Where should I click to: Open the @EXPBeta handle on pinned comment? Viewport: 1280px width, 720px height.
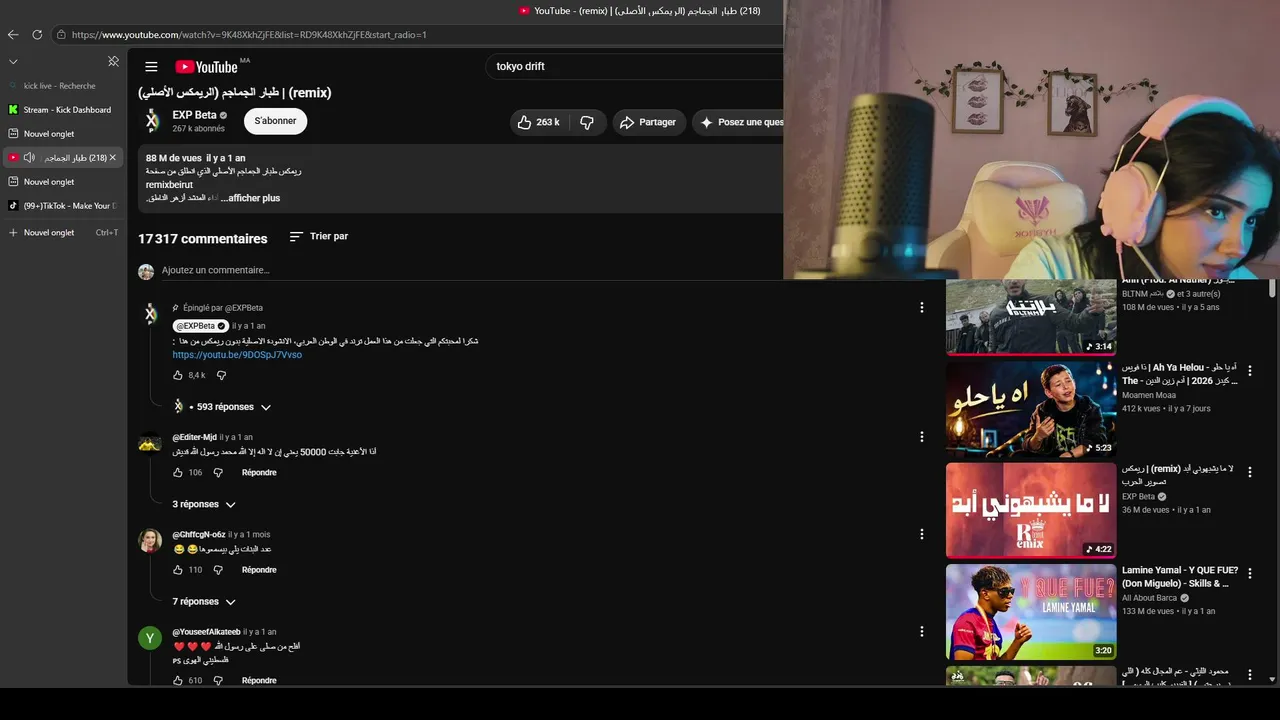pyautogui.click(x=199, y=326)
